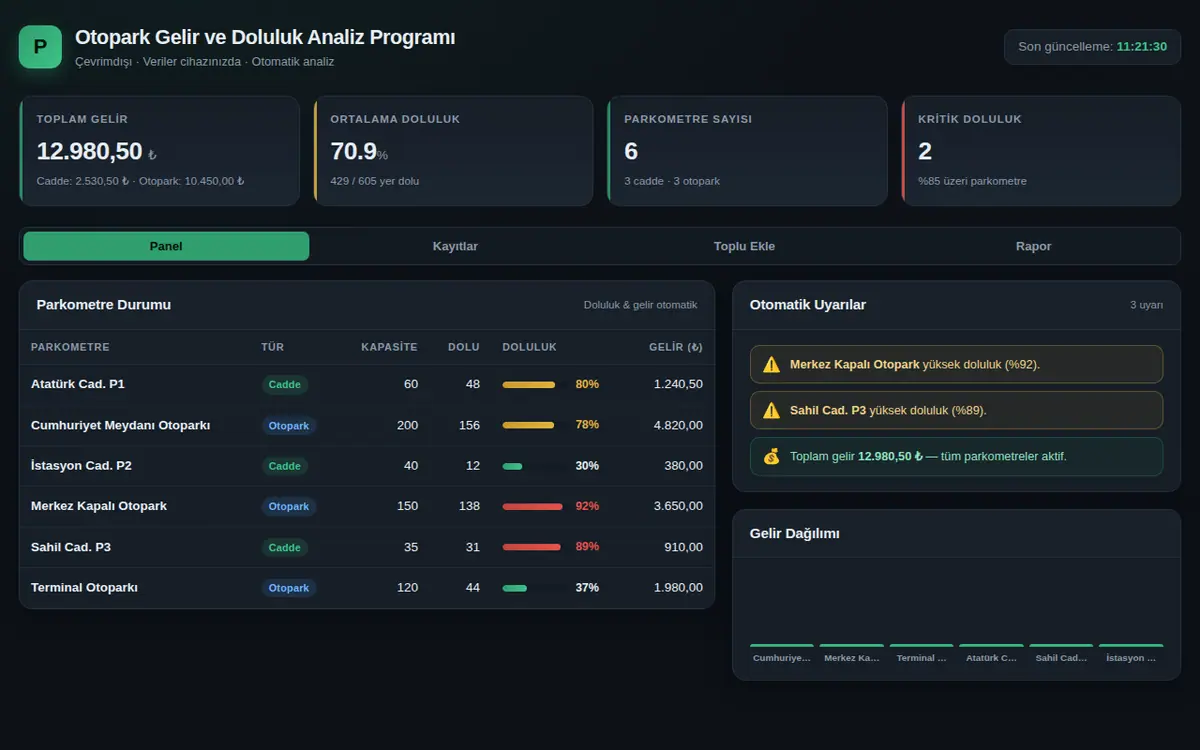Click the DOLULUK column header
The height and width of the screenshot is (750, 1200).
tap(529, 347)
